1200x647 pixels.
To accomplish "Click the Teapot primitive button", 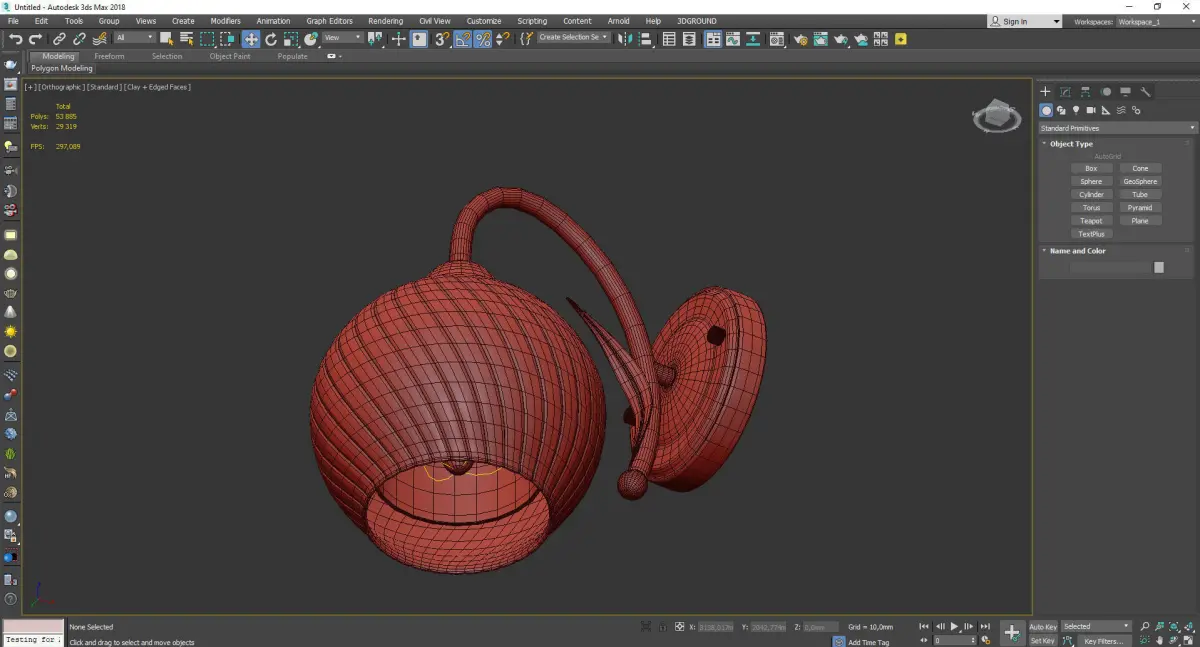I will coord(1091,221).
